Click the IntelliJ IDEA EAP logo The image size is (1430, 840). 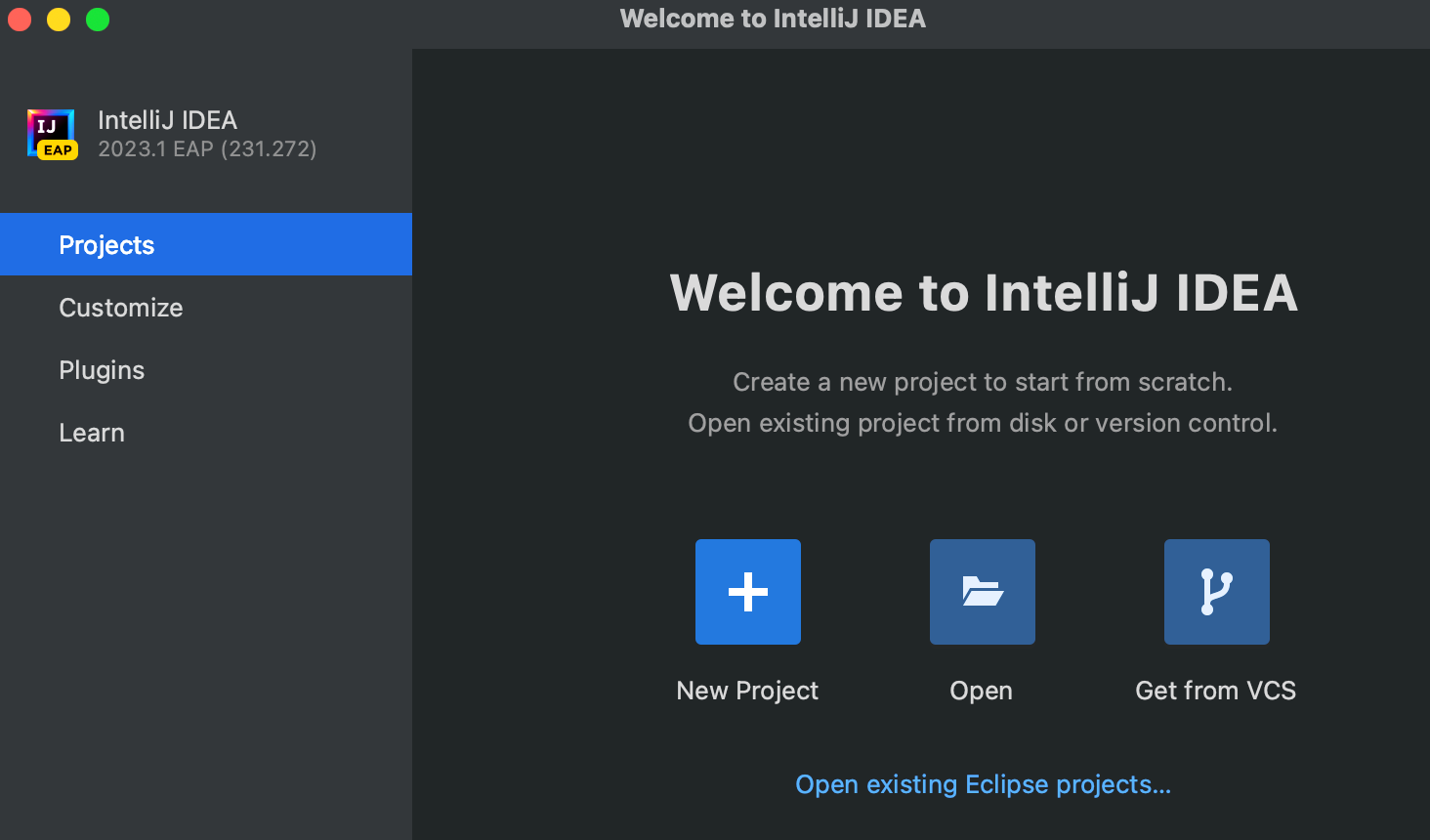[52, 134]
